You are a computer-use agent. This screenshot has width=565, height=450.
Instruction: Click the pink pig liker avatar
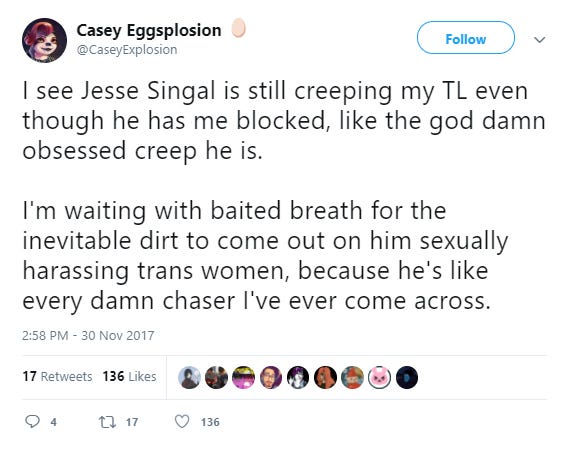(379, 378)
